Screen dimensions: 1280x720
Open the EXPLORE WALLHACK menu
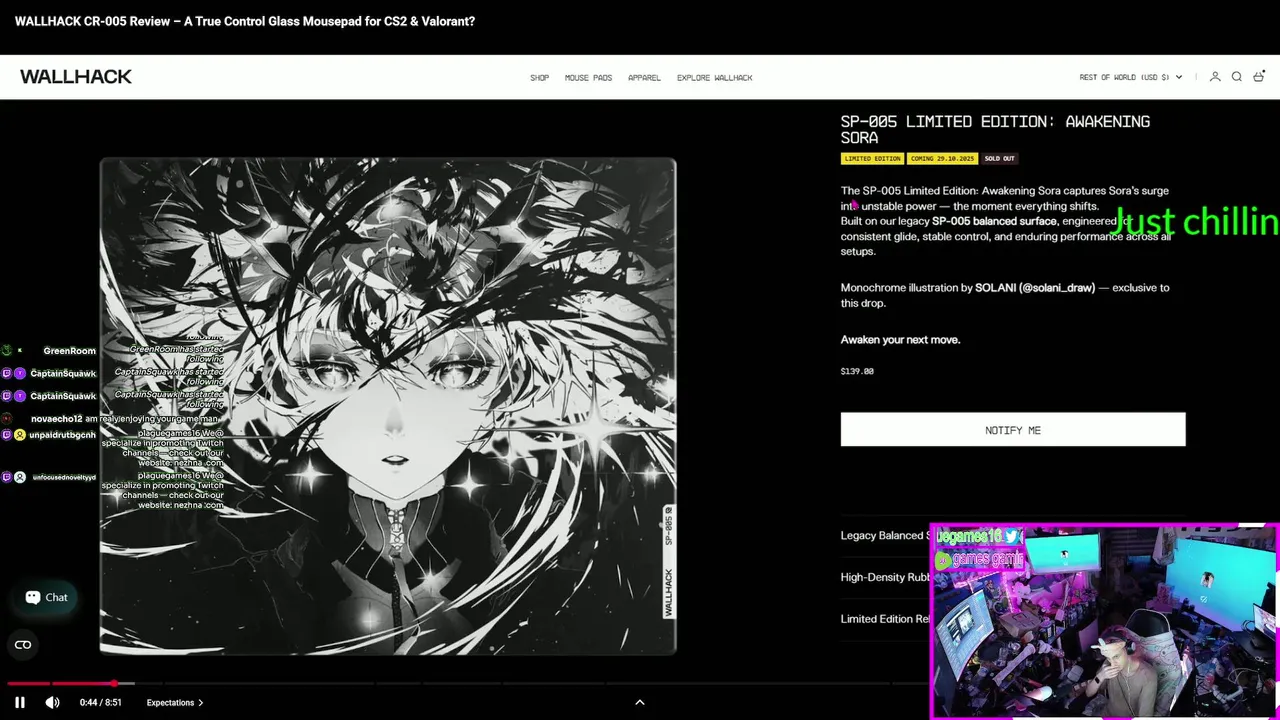tap(714, 77)
